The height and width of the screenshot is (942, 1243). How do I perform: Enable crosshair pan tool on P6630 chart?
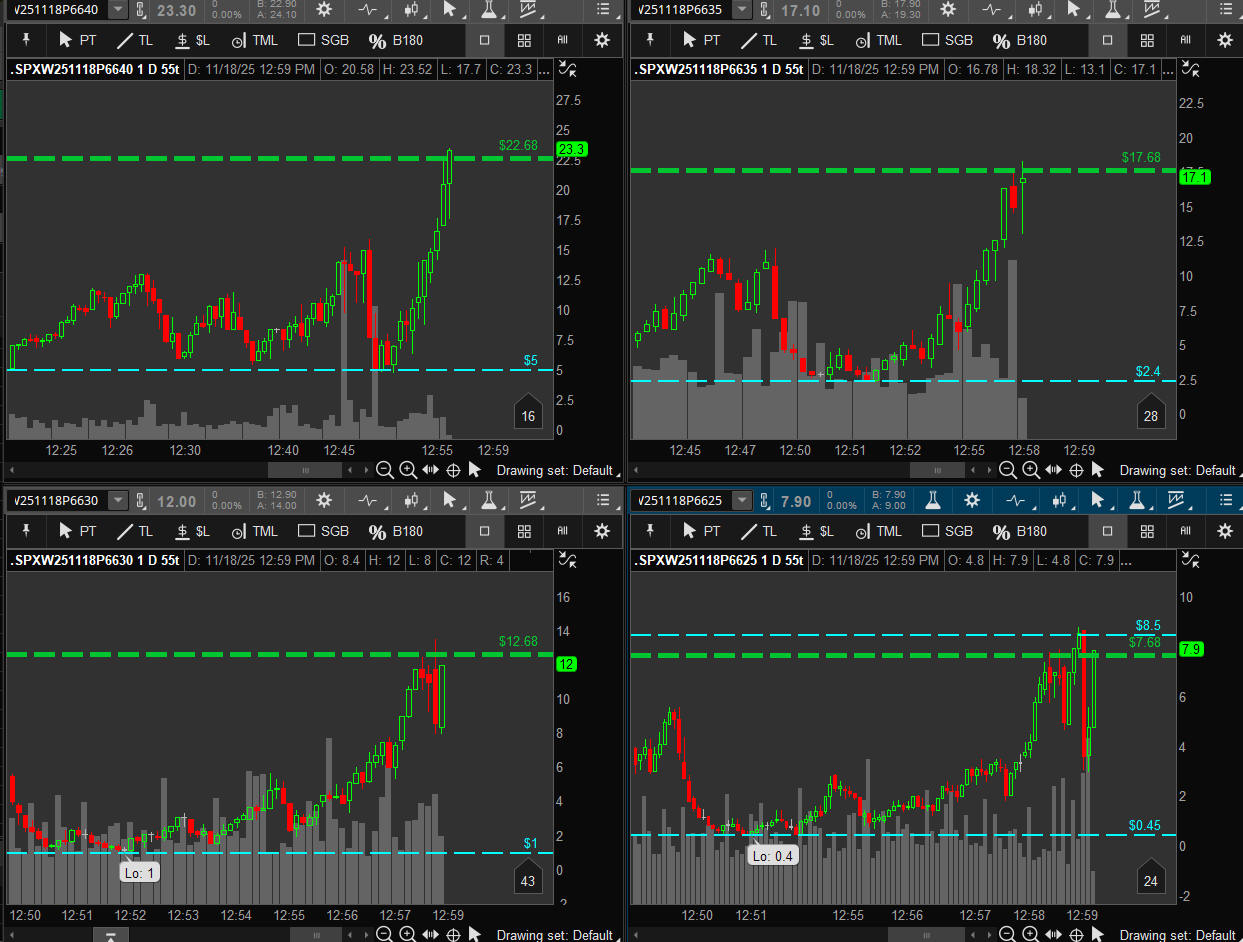click(452, 935)
